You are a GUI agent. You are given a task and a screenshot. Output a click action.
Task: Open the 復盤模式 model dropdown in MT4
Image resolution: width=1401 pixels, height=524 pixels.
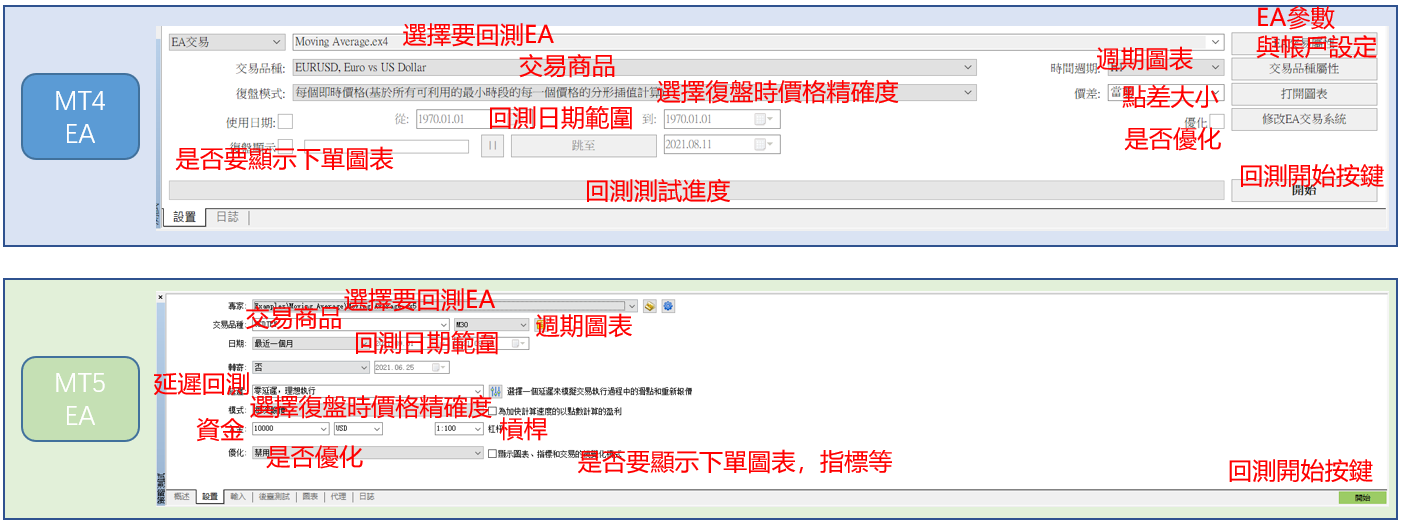pyautogui.click(x=634, y=93)
